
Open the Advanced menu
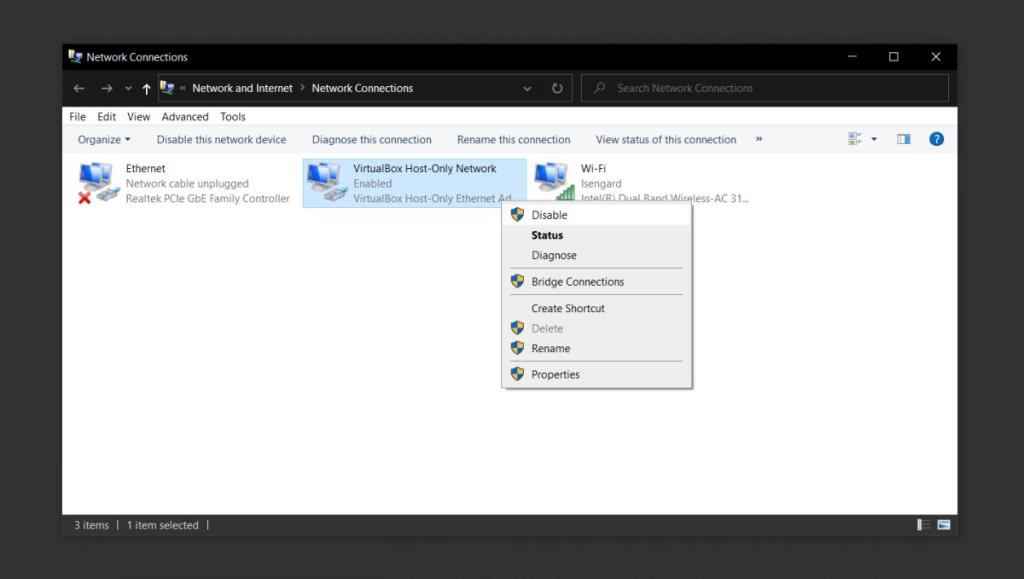point(185,116)
